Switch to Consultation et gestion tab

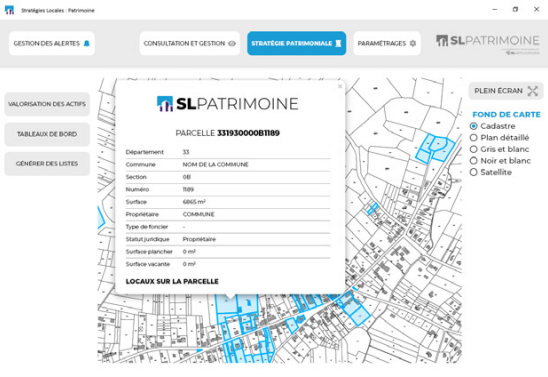coord(190,43)
